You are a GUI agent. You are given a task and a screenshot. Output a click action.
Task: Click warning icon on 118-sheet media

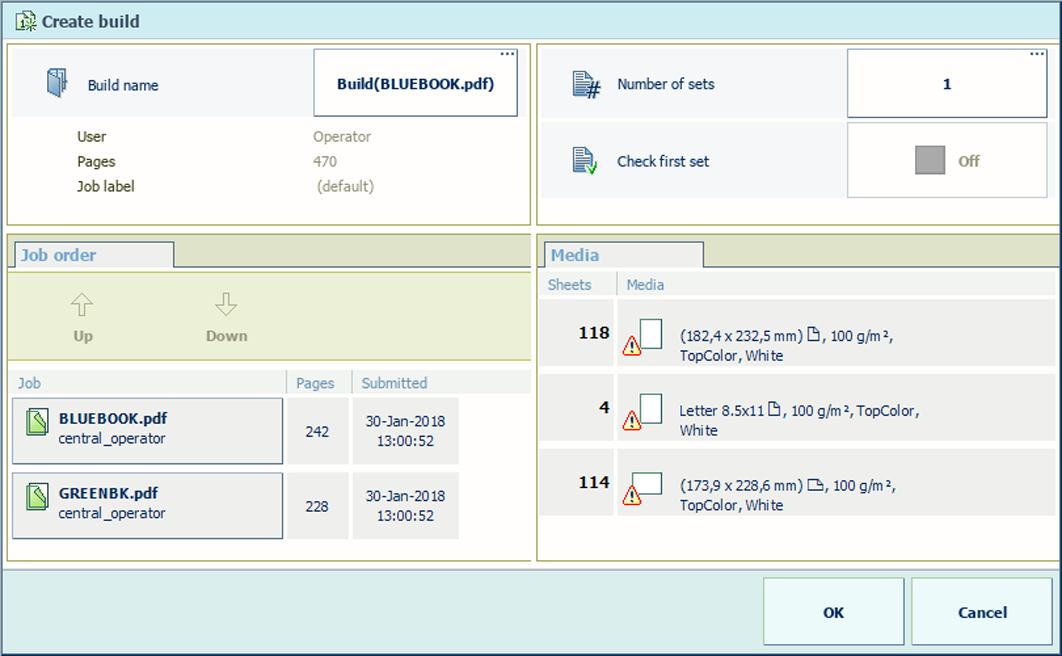(632, 346)
